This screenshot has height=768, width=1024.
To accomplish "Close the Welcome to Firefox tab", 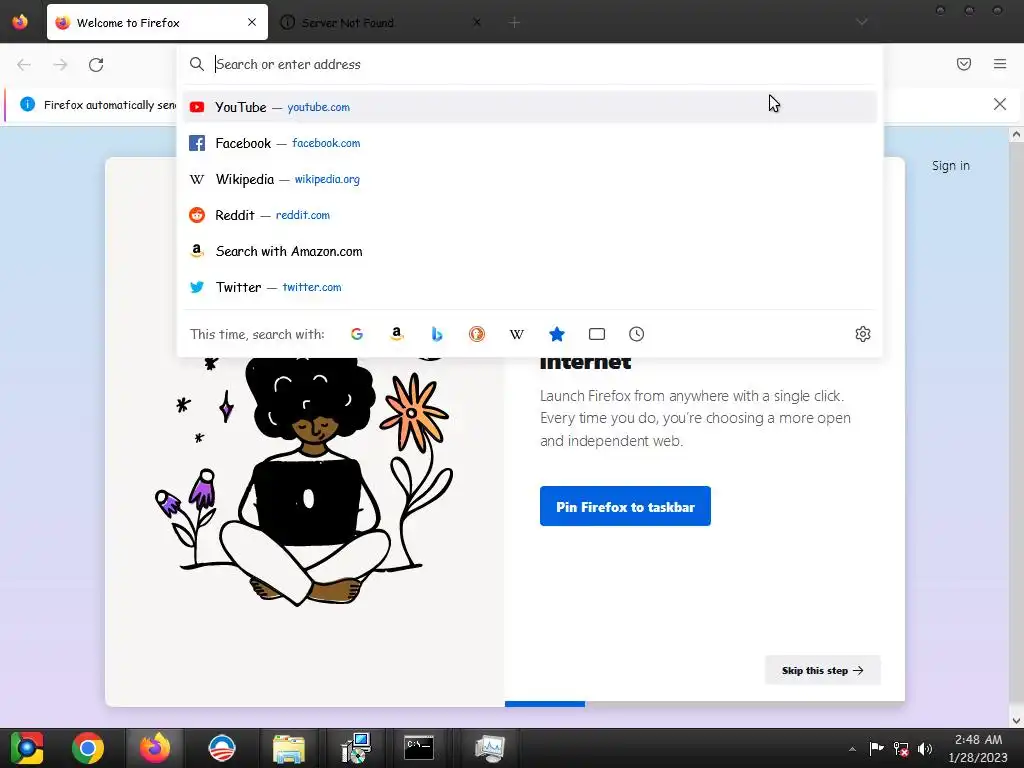I will (252, 22).
